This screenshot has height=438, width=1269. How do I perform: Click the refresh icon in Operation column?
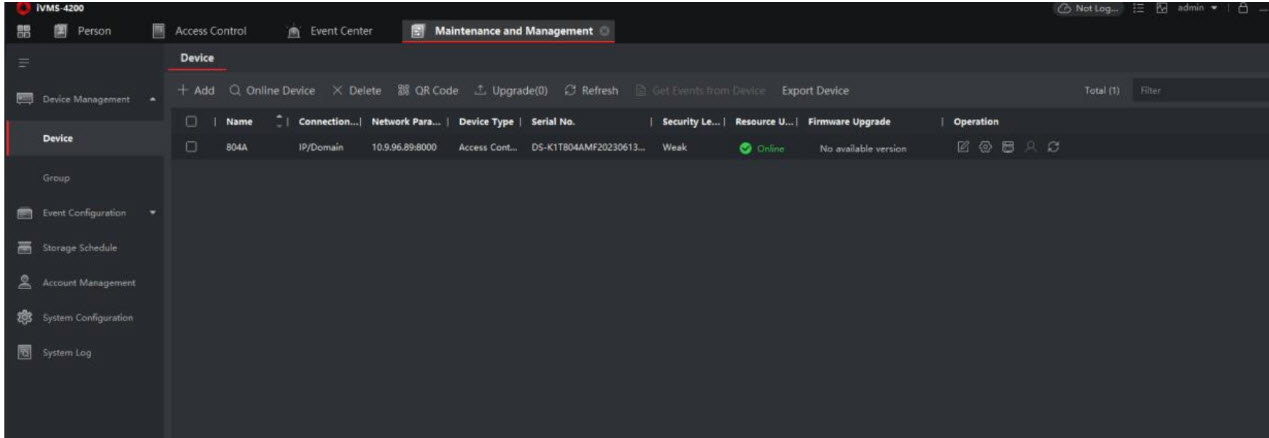coord(1053,148)
